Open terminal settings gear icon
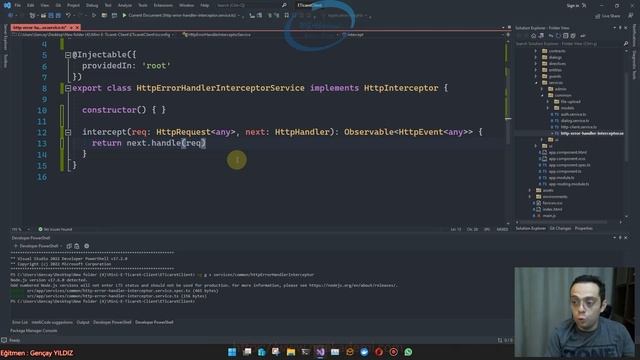640x360 pixels. pyautogui.click(x=87, y=246)
